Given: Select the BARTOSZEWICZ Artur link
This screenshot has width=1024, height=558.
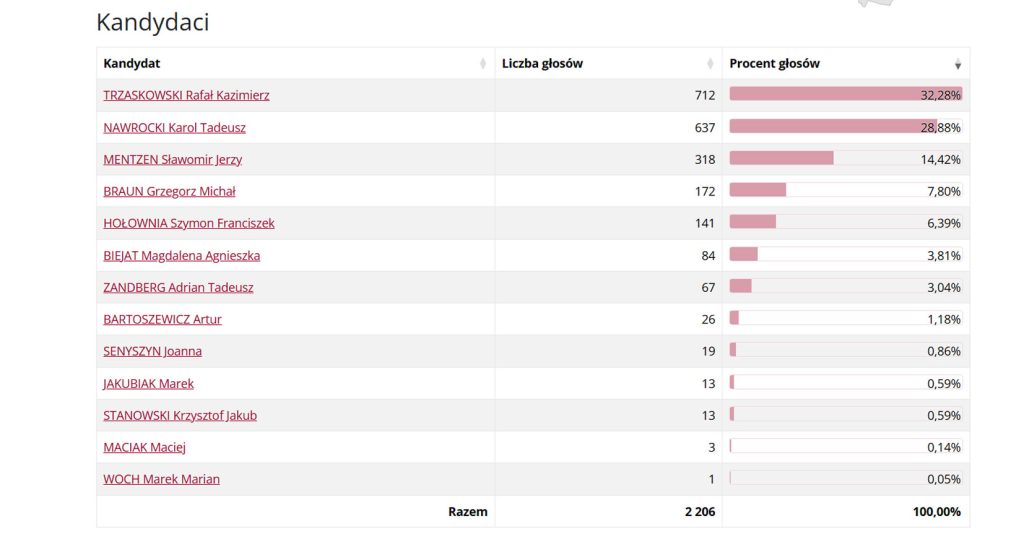Looking at the screenshot, I should 162,320.
